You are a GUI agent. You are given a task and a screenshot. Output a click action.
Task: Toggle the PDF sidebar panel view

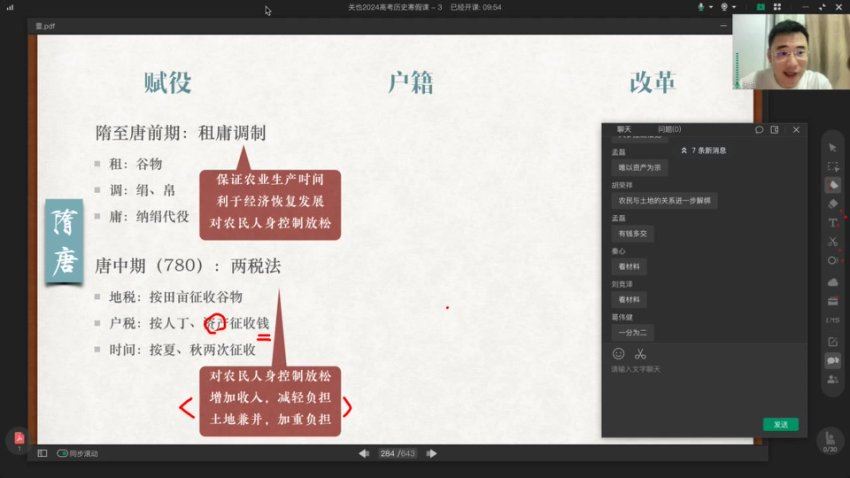point(42,453)
